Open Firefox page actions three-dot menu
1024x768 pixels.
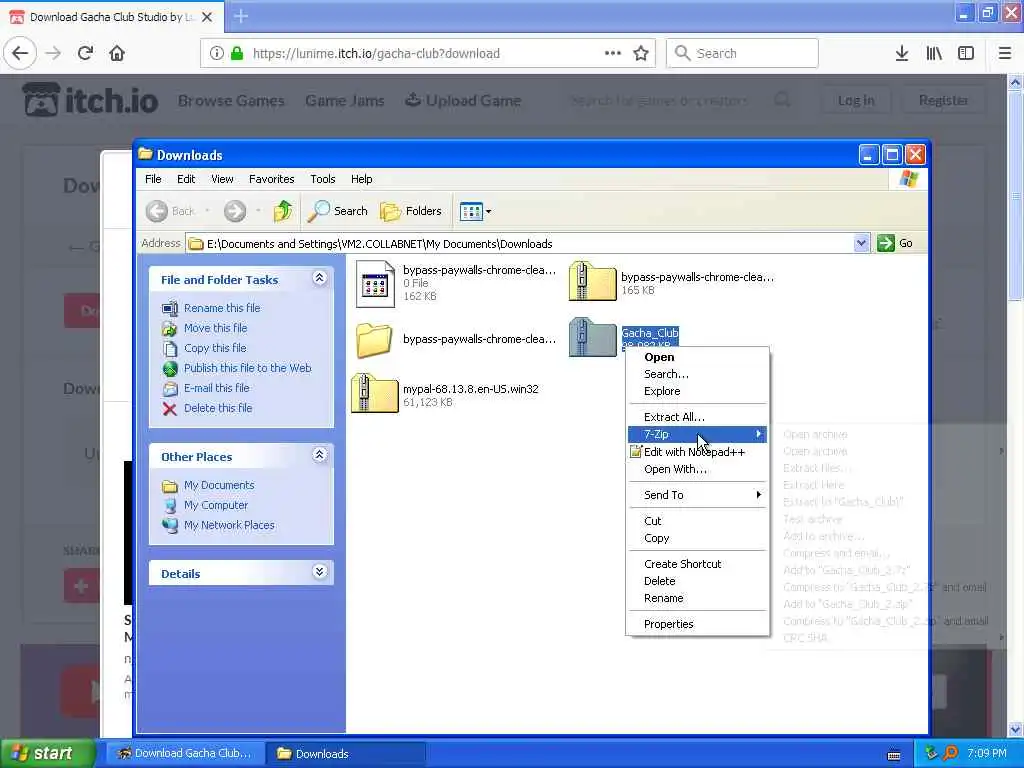tap(613, 53)
